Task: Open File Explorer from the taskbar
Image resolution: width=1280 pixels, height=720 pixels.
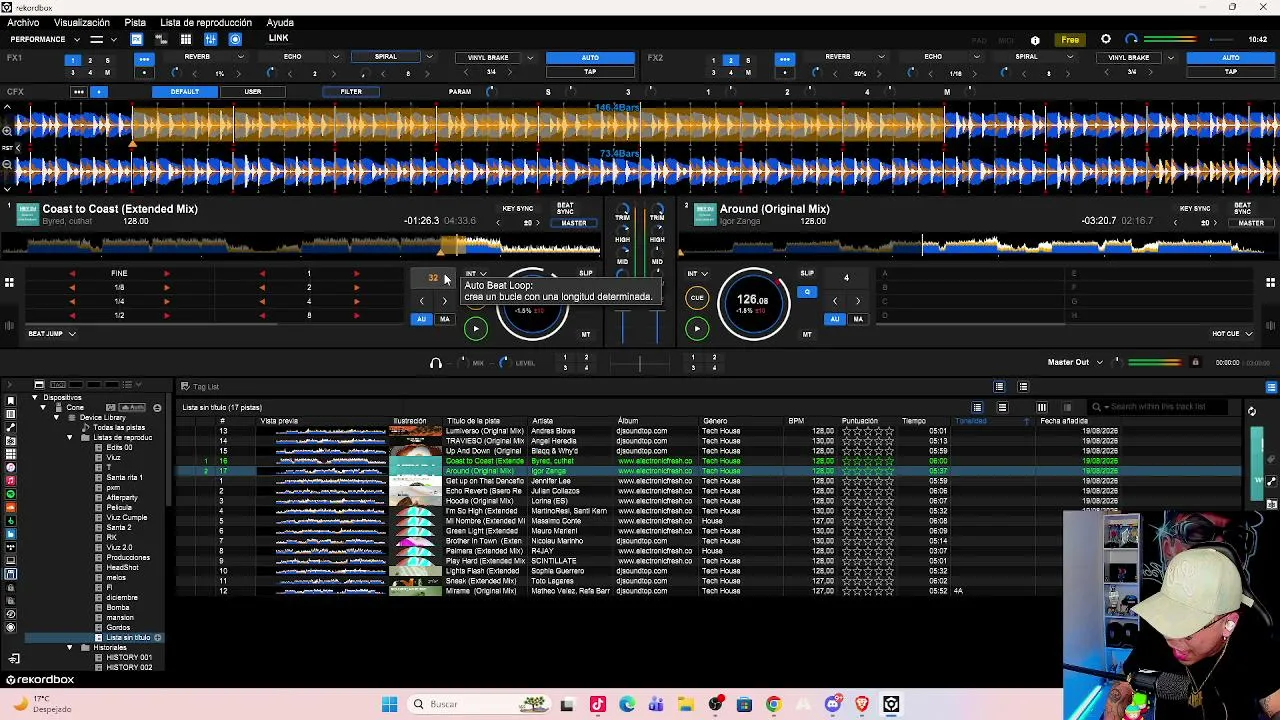Action: (686, 704)
